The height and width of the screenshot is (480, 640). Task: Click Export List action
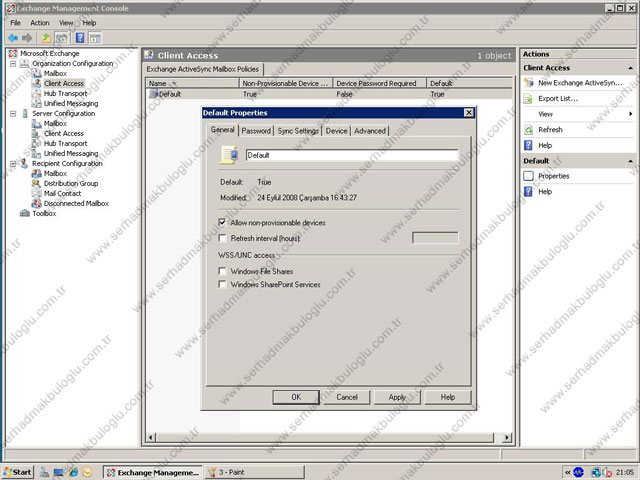[558, 98]
